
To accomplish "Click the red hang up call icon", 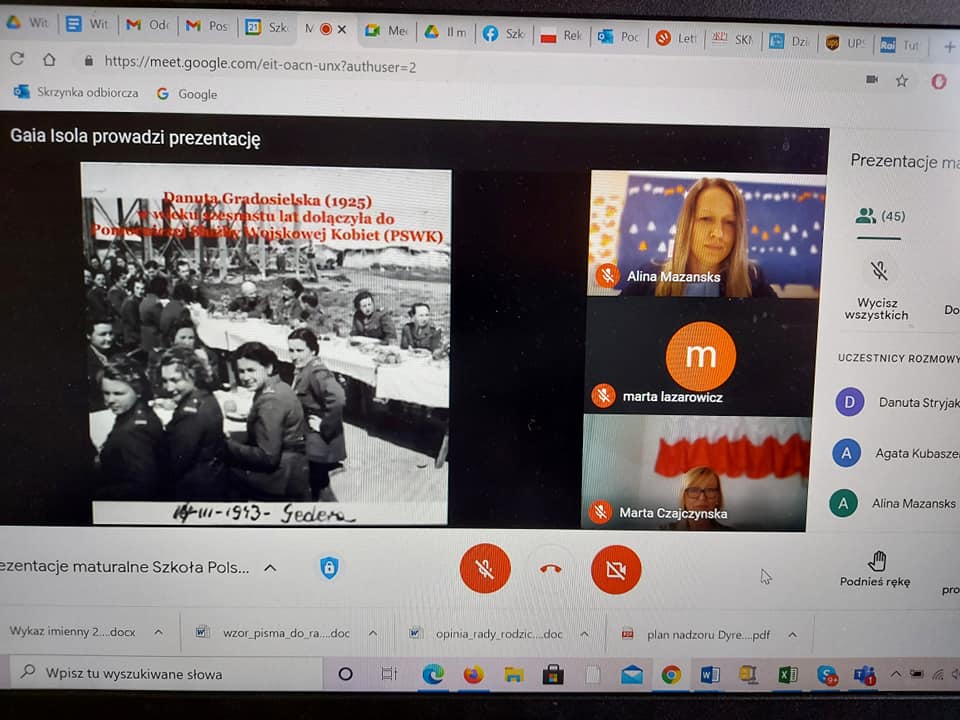I will (x=550, y=569).
